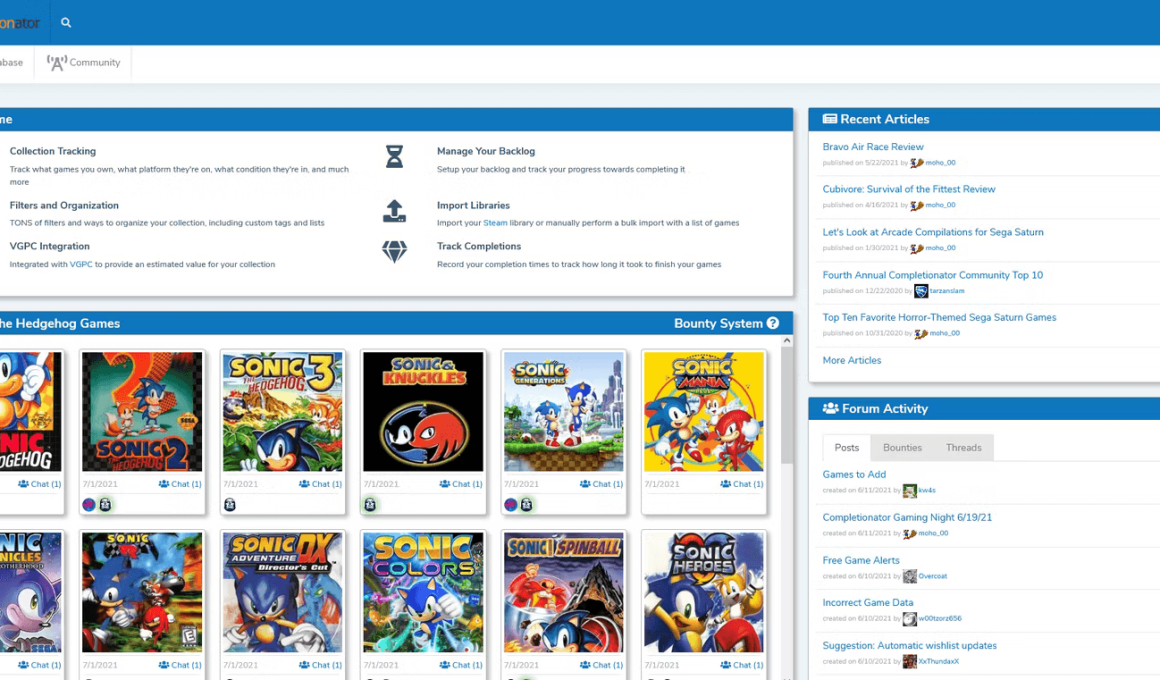Open the Free Game Alerts post
This screenshot has height=680, width=1160.
(x=861, y=560)
